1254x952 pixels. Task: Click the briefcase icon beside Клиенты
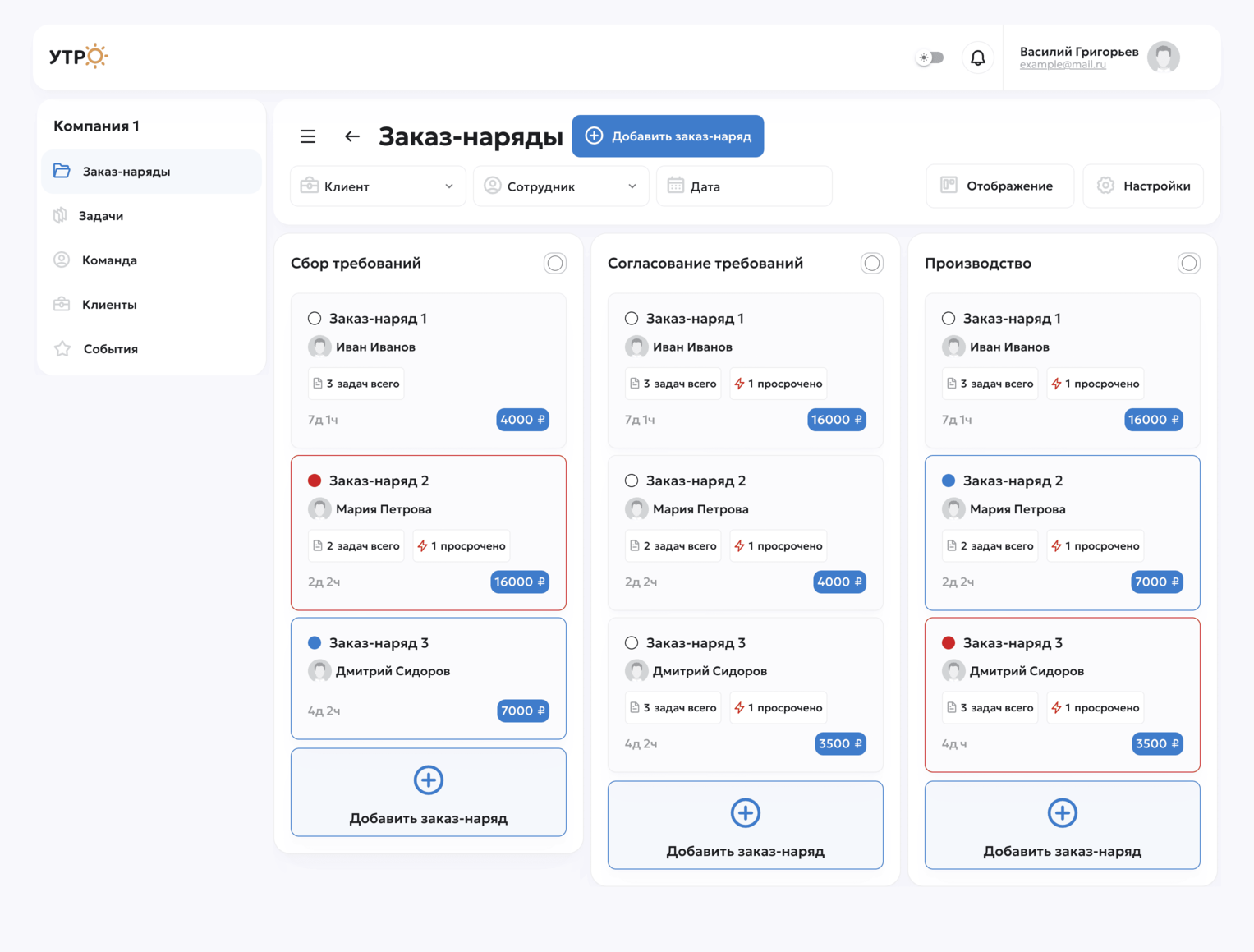pyautogui.click(x=62, y=304)
